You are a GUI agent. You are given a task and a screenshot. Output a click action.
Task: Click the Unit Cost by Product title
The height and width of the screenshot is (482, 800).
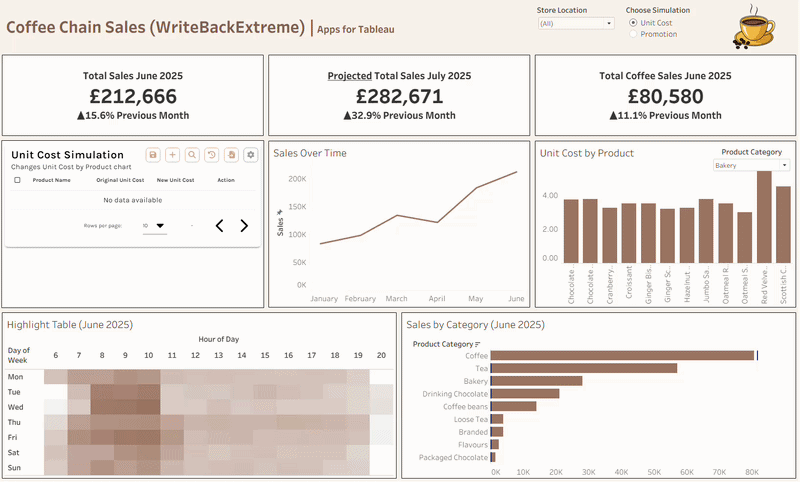pyautogui.click(x=587, y=153)
